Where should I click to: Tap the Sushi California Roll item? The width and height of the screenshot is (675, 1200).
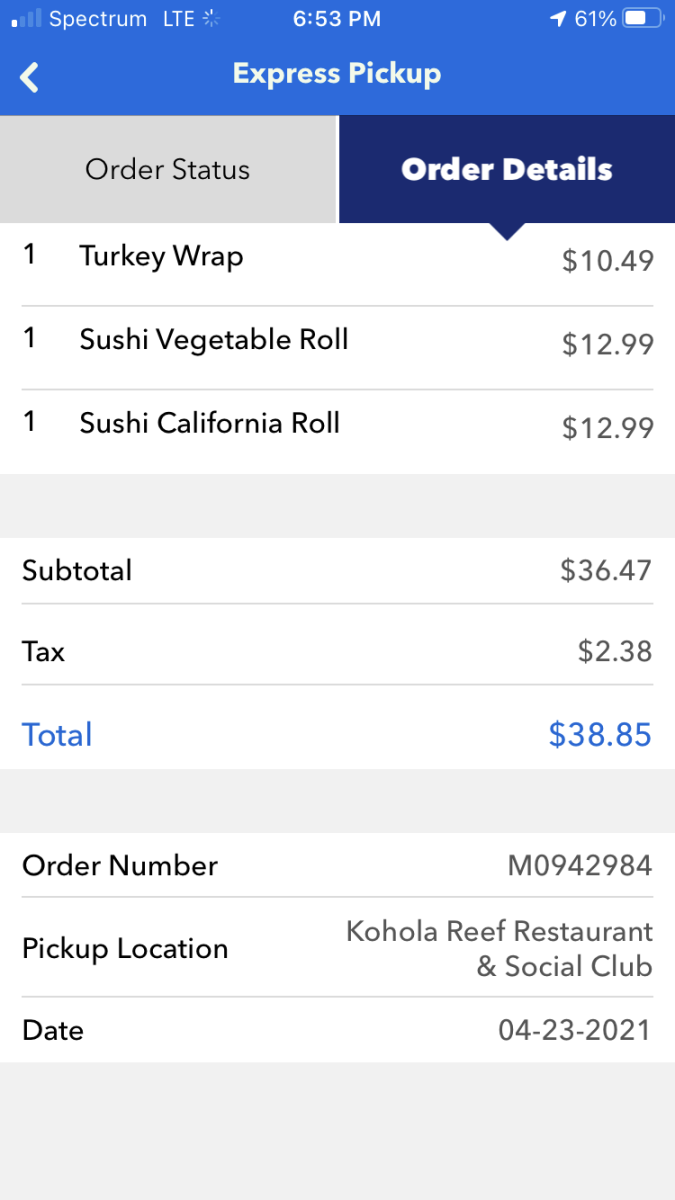(210, 423)
